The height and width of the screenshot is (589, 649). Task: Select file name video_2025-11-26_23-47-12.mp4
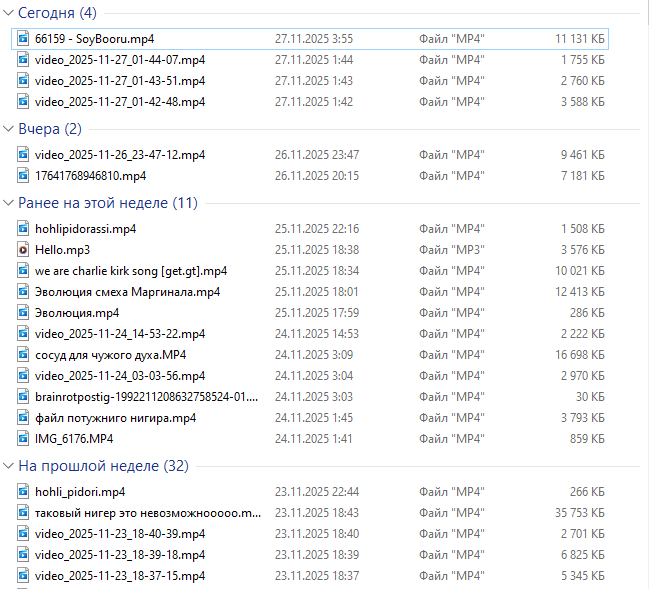click(120, 154)
